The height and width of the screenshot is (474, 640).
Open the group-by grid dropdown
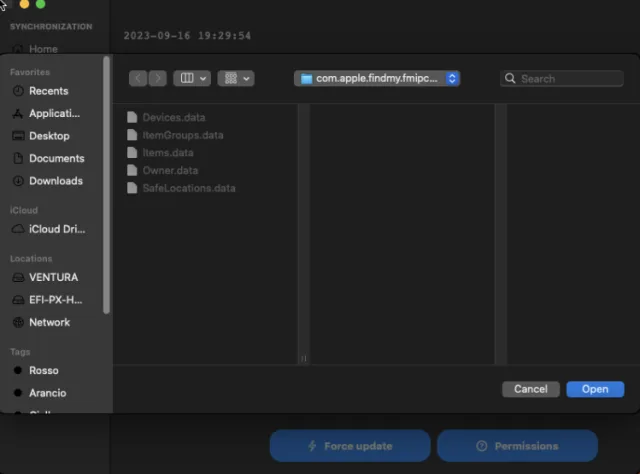click(236, 78)
